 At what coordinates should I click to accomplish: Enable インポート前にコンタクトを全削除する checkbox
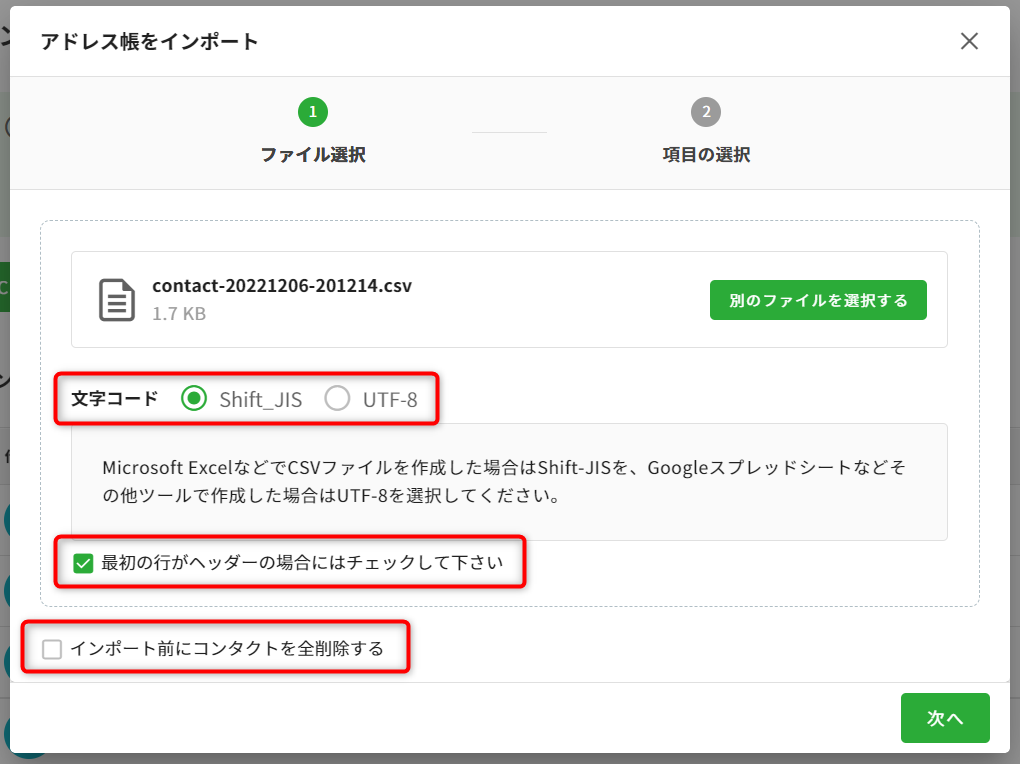52,649
